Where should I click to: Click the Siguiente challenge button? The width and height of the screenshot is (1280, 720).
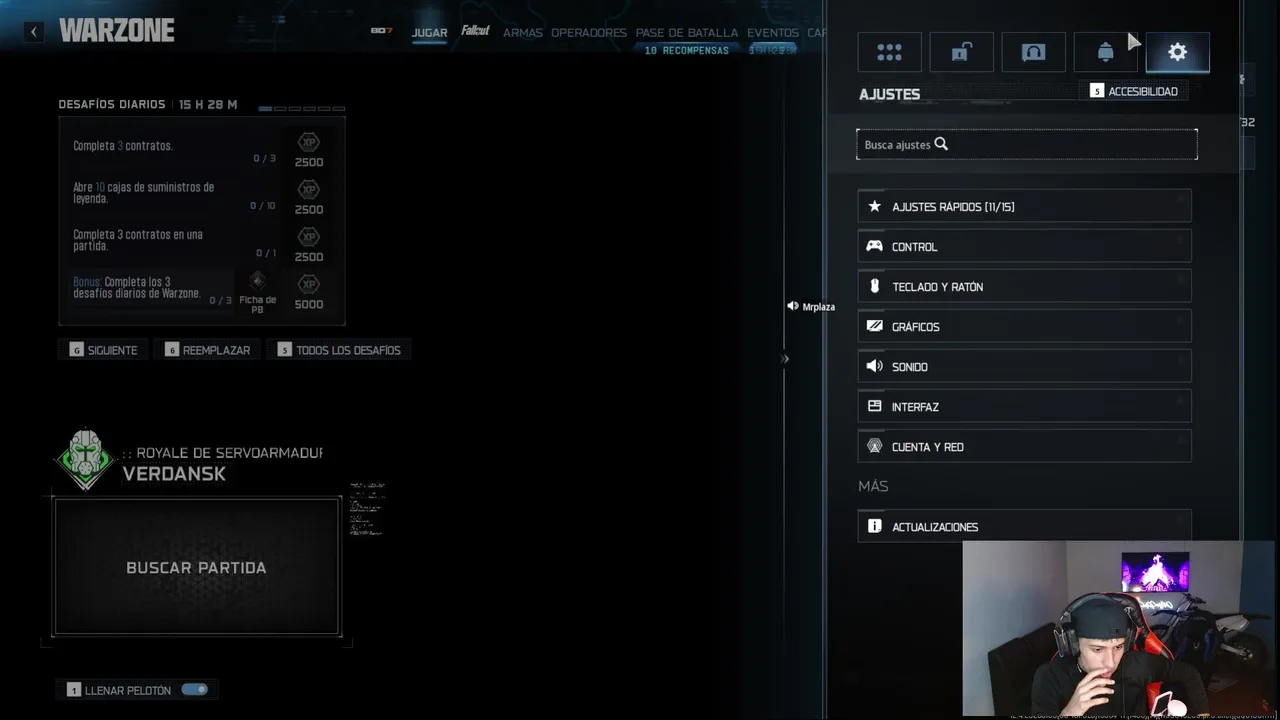(103, 350)
